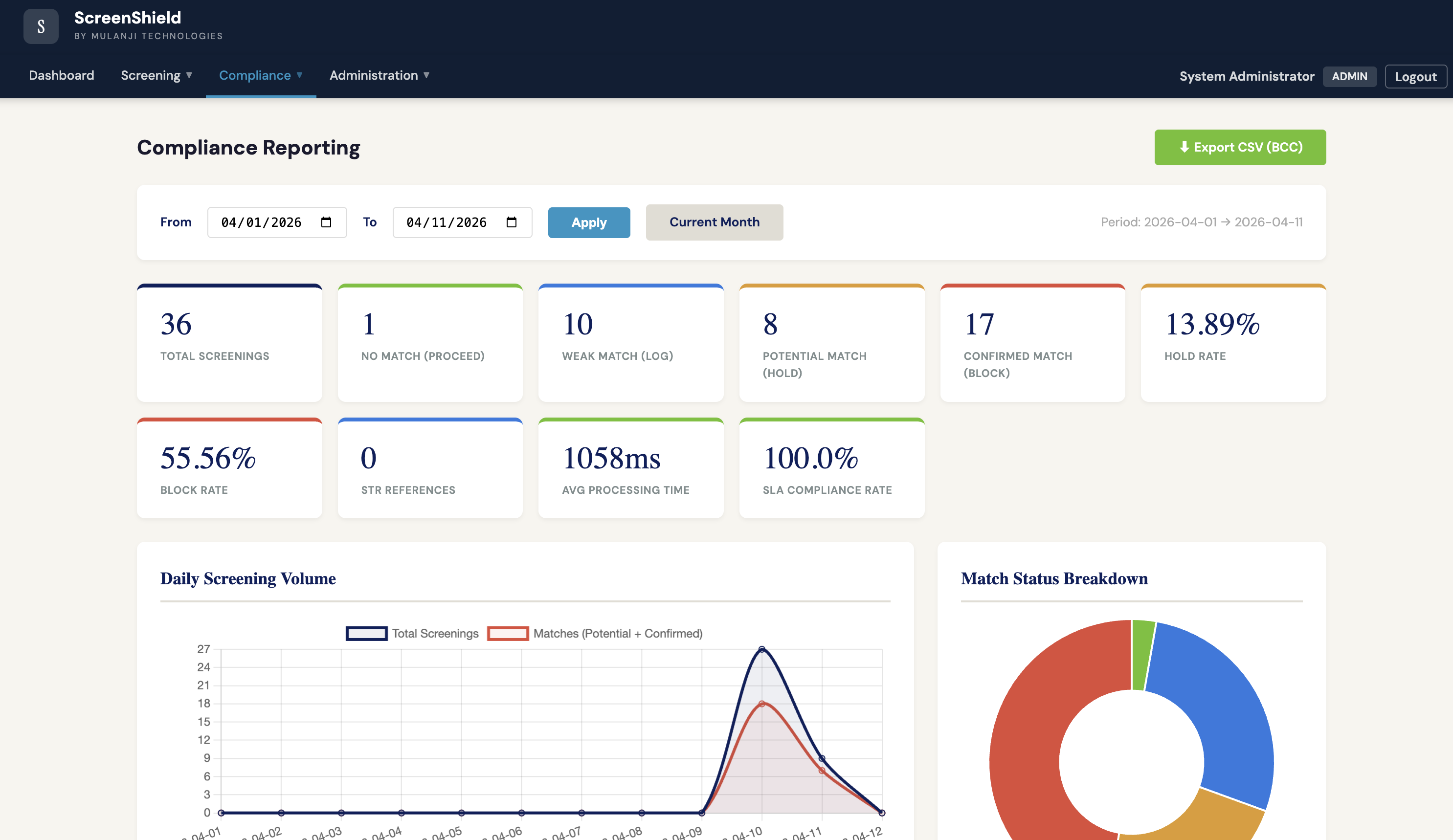Open the From date calendar picker icon
This screenshot has width=1453, height=840.
pyautogui.click(x=326, y=222)
